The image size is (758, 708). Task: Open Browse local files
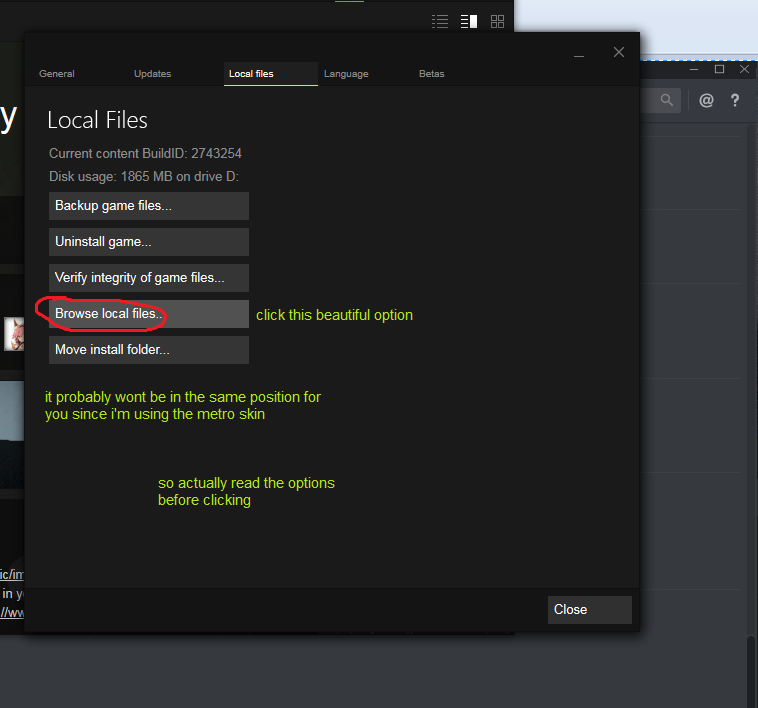[149, 314]
